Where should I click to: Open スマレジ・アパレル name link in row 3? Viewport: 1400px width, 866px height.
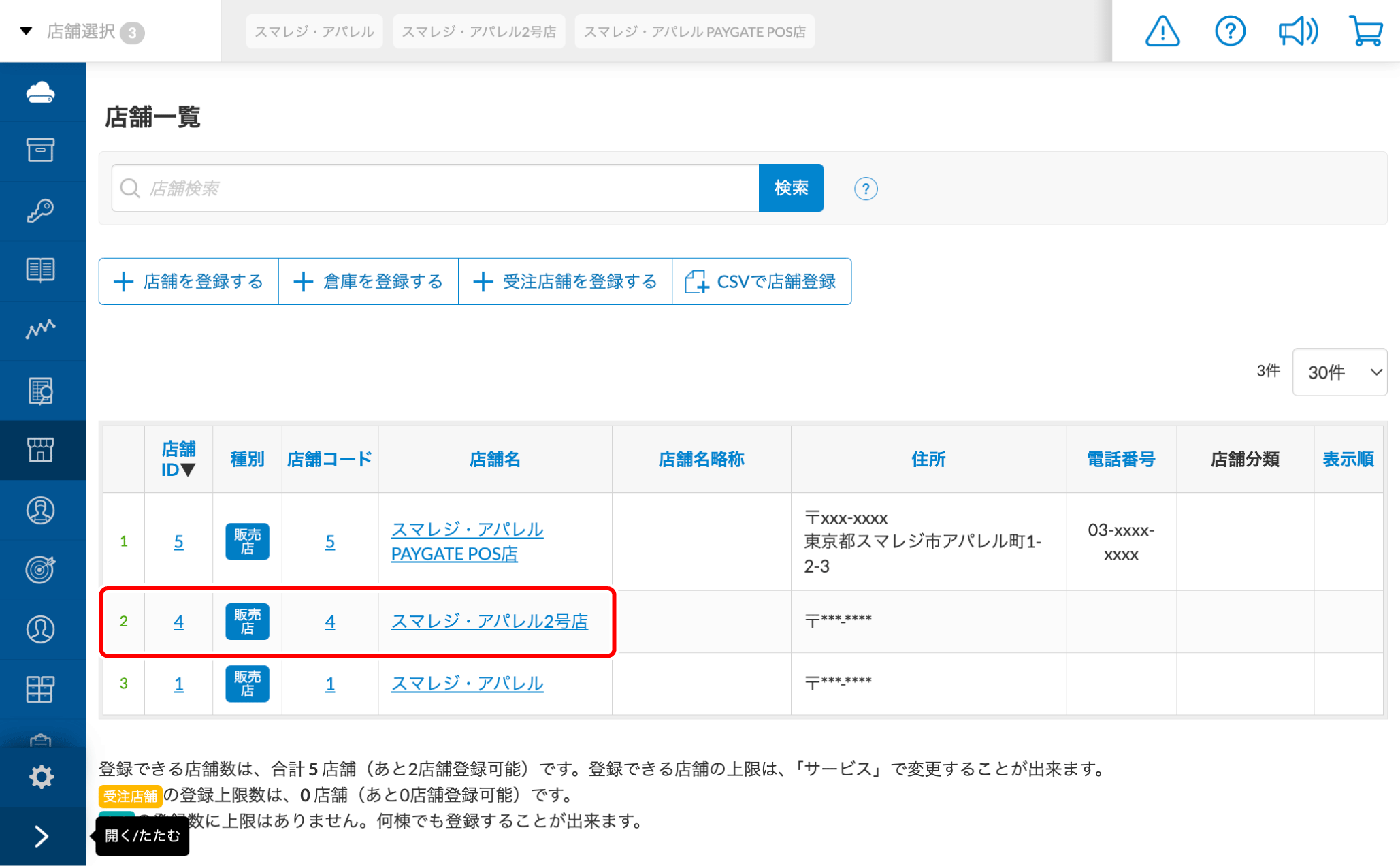(x=467, y=684)
